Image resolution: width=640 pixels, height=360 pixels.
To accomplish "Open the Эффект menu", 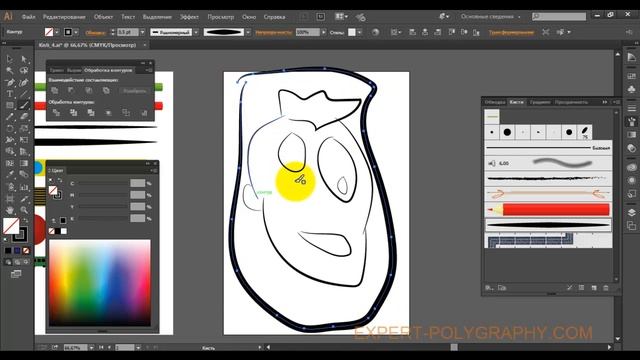I will tap(189, 17).
